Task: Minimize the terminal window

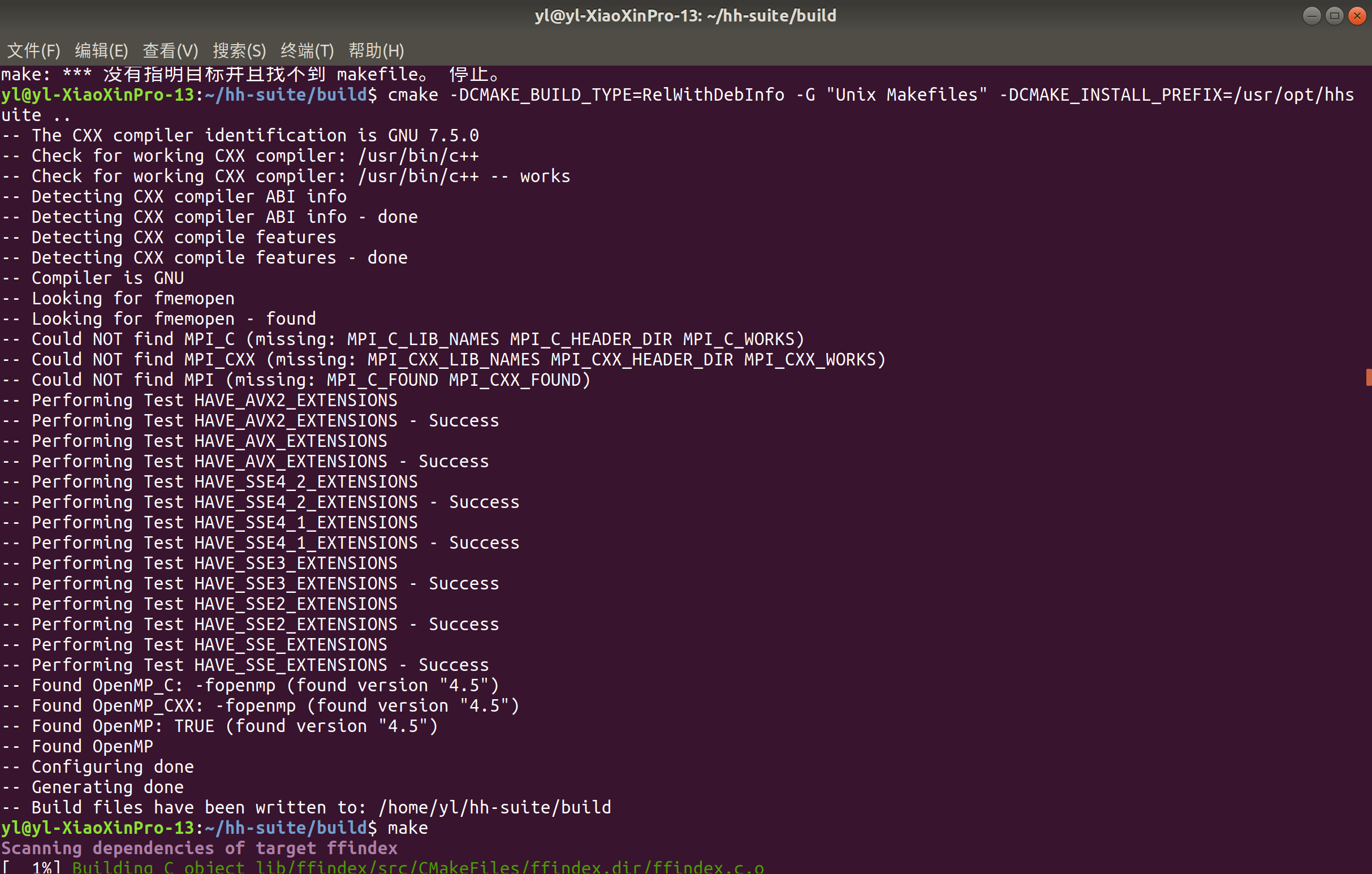Action: pos(1311,15)
